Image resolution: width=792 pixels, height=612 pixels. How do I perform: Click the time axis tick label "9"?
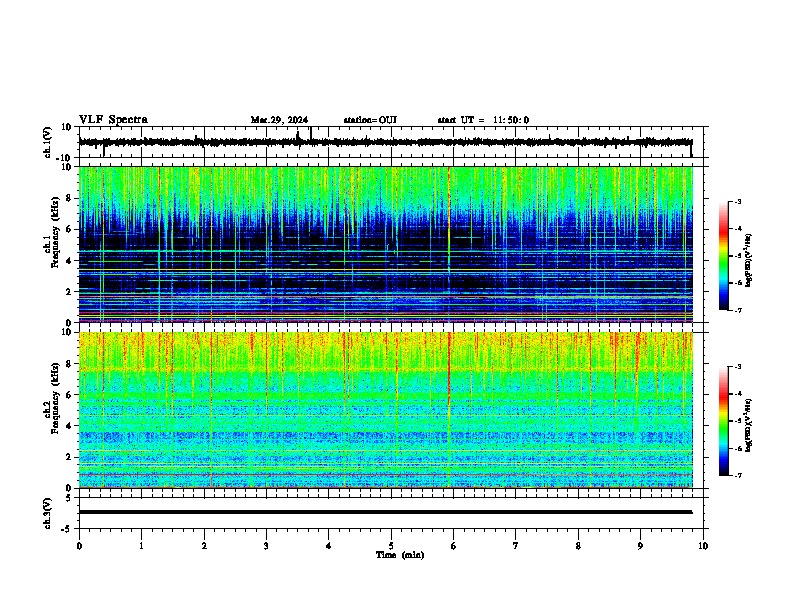point(640,546)
